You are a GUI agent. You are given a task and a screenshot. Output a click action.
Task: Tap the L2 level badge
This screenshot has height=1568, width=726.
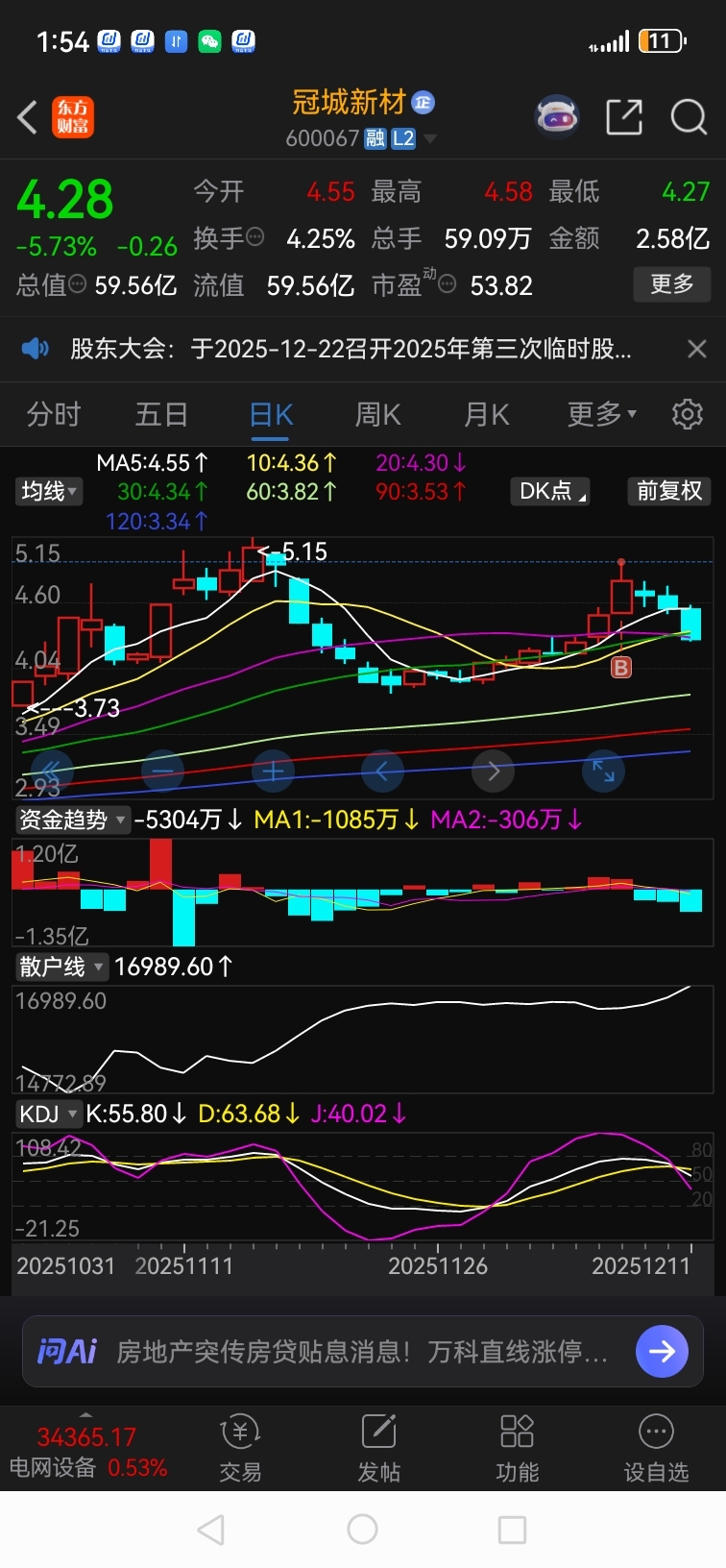click(402, 138)
